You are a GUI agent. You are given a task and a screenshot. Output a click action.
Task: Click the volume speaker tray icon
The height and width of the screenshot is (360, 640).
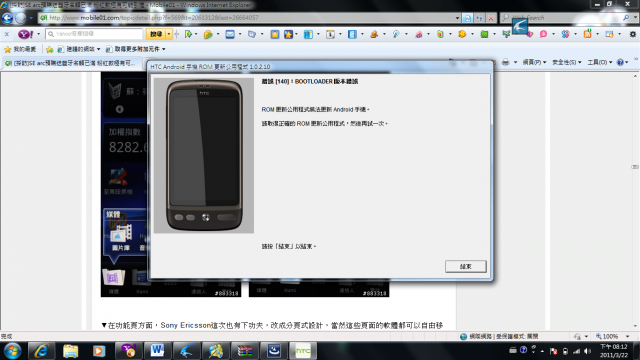pos(587,351)
